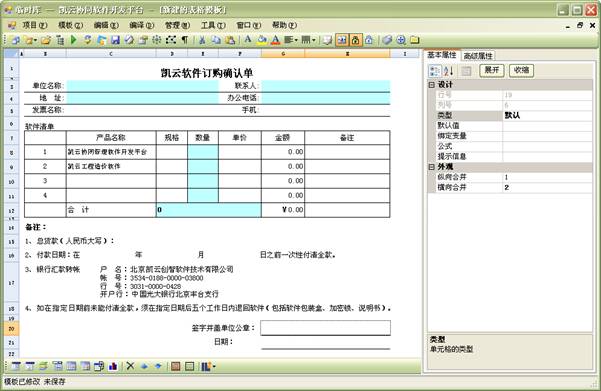Select row header 20
Image resolution: width=601 pixels, height=391 pixels.
pos(11,329)
